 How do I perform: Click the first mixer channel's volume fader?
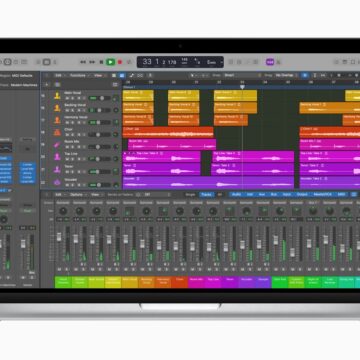point(59,237)
